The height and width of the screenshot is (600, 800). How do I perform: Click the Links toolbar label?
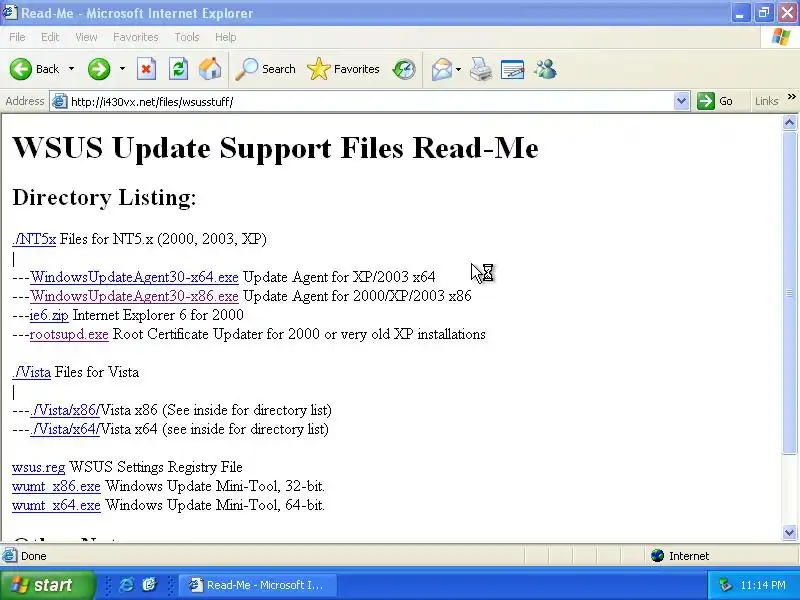(766, 101)
